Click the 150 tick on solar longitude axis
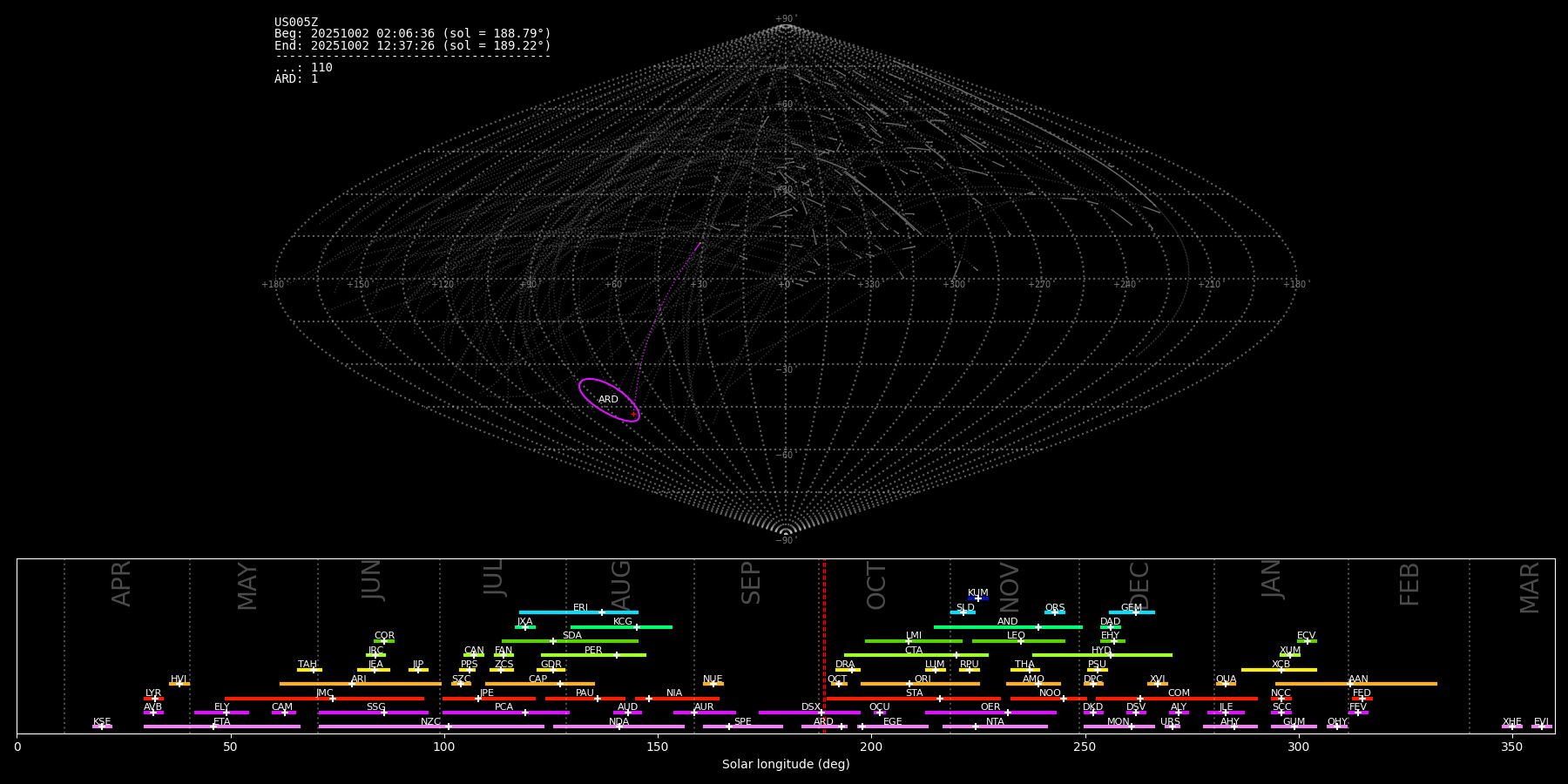Image resolution: width=1568 pixels, height=784 pixels. (658, 747)
